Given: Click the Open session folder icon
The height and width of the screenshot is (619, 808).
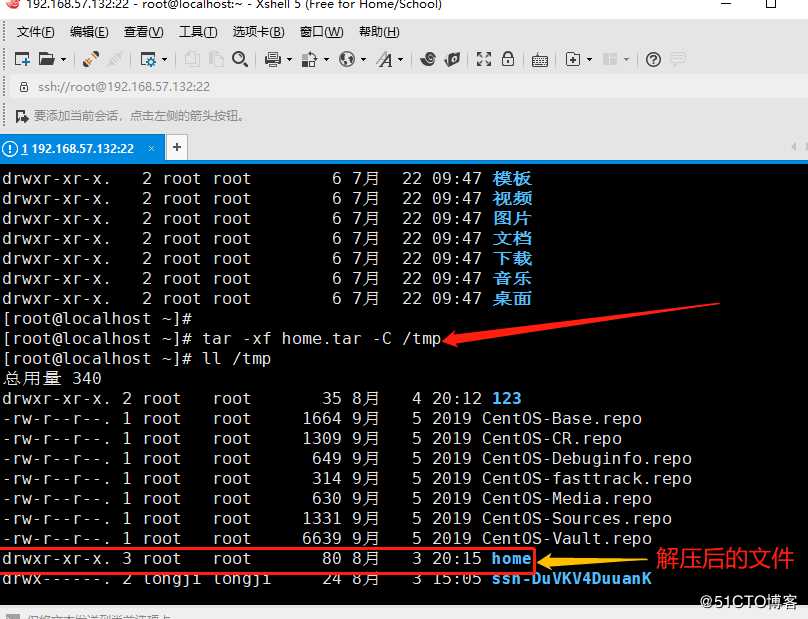Looking at the screenshot, I should (46, 59).
